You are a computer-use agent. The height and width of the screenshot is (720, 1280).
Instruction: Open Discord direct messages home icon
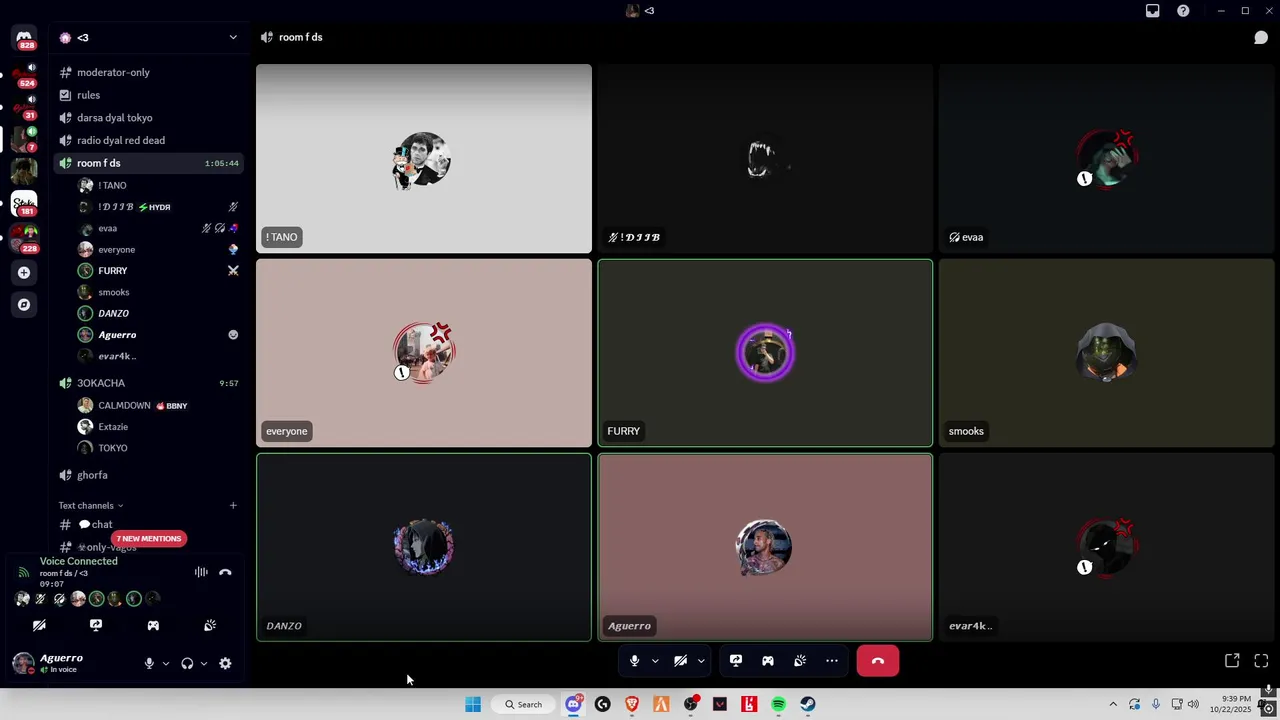click(24, 38)
